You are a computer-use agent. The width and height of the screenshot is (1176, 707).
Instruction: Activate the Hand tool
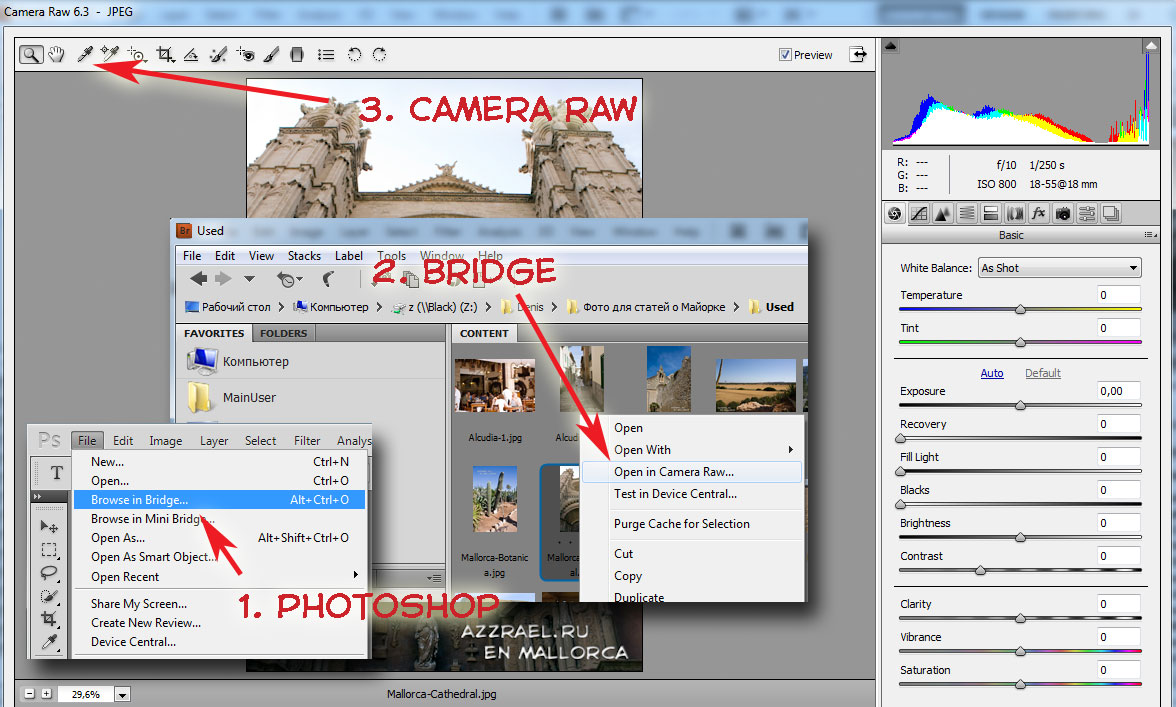57,55
